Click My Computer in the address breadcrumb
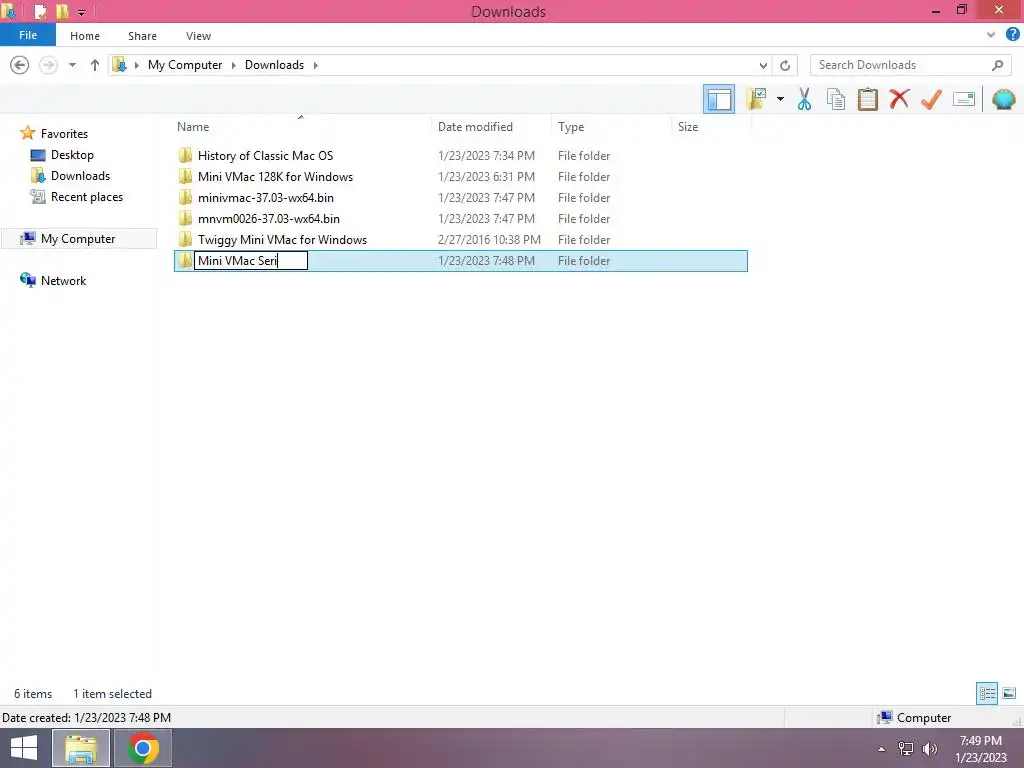Image resolution: width=1024 pixels, height=768 pixels. (x=185, y=65)
